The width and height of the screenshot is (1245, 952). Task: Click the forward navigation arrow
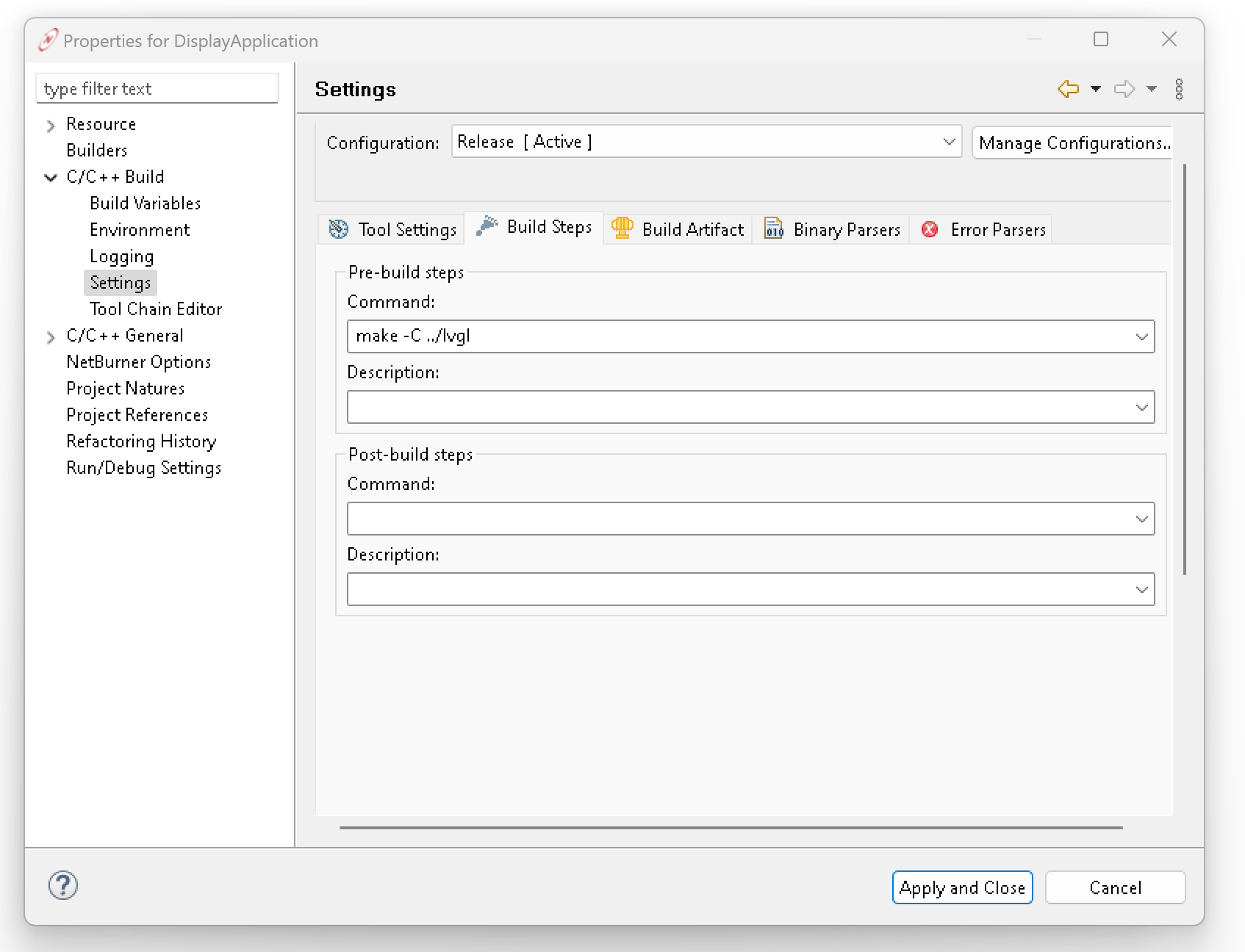[1124, 89]
